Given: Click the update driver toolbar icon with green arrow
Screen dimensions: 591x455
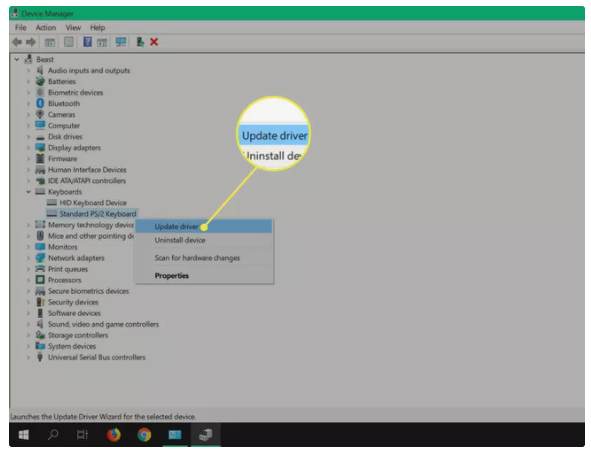Looking at the screenshot, I should point(140,42).
